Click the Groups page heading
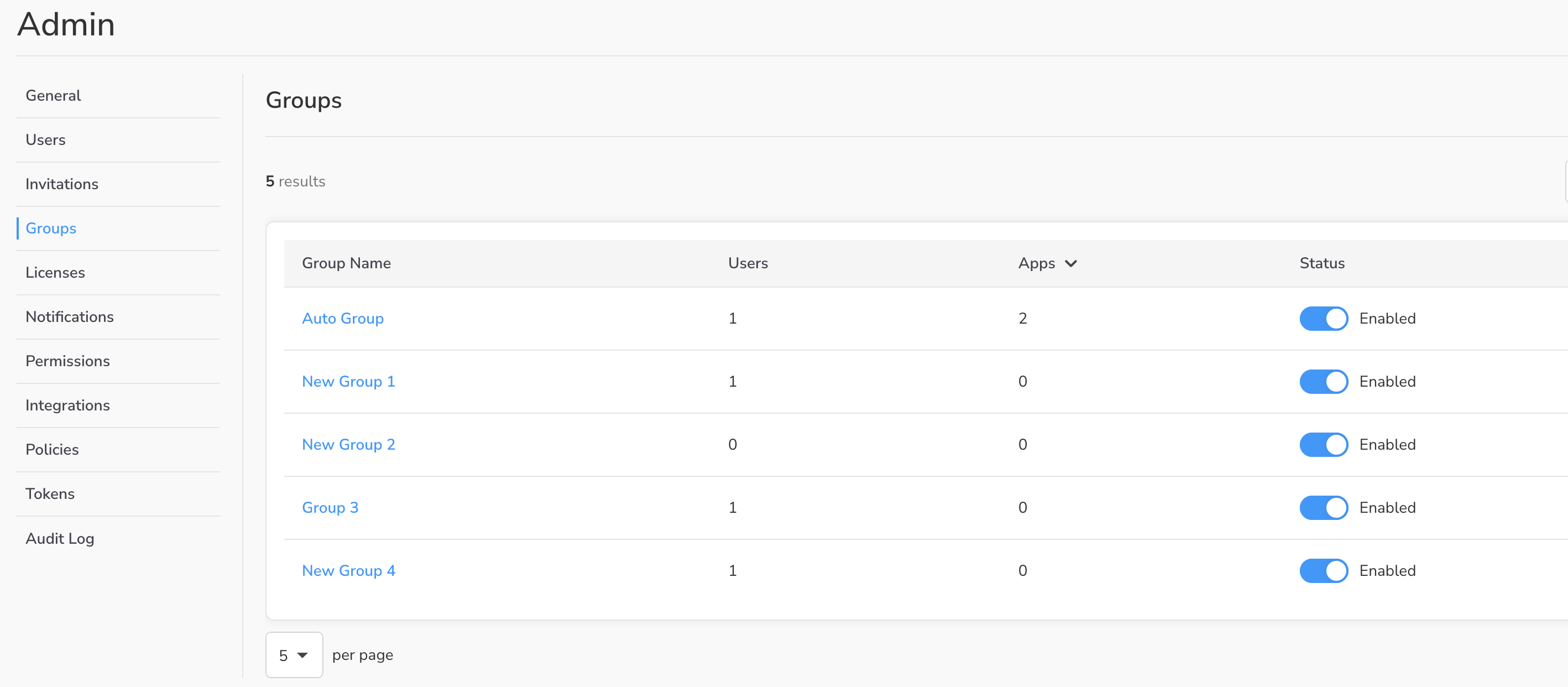1568x687 pixels. 304,101
